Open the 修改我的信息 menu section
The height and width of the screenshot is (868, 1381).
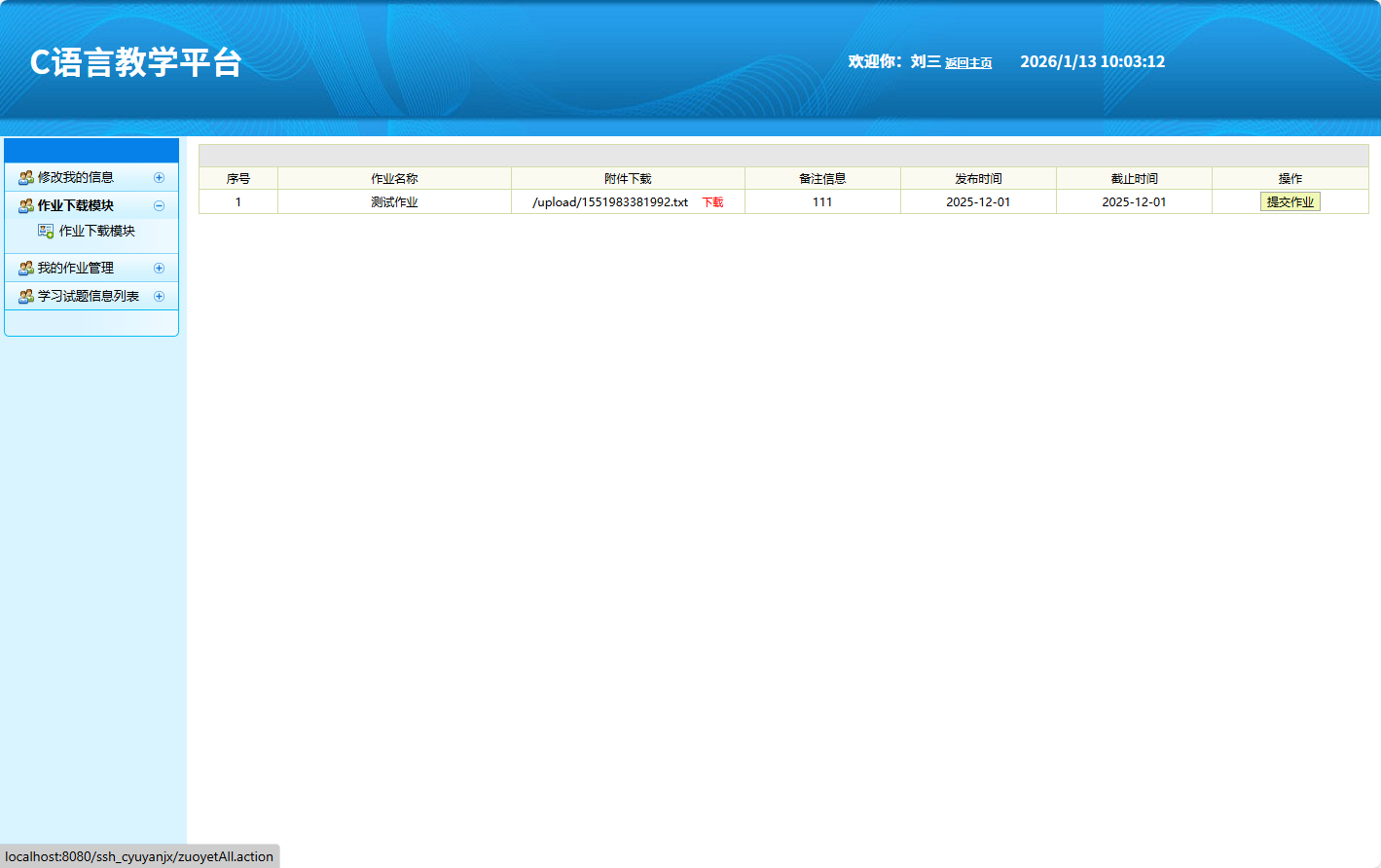76,177
